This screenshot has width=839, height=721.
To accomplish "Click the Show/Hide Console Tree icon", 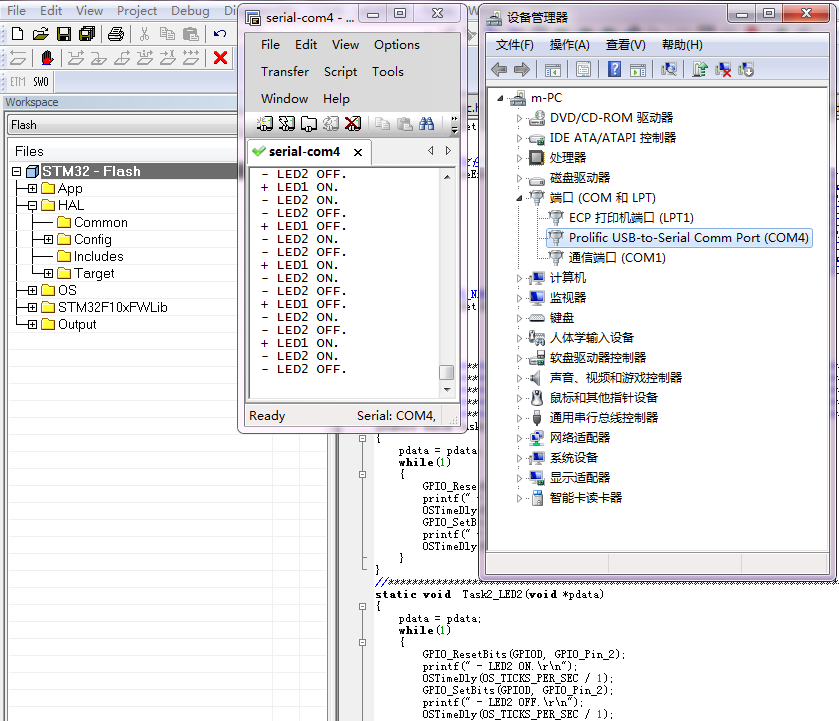I will [x=553, y=70].
